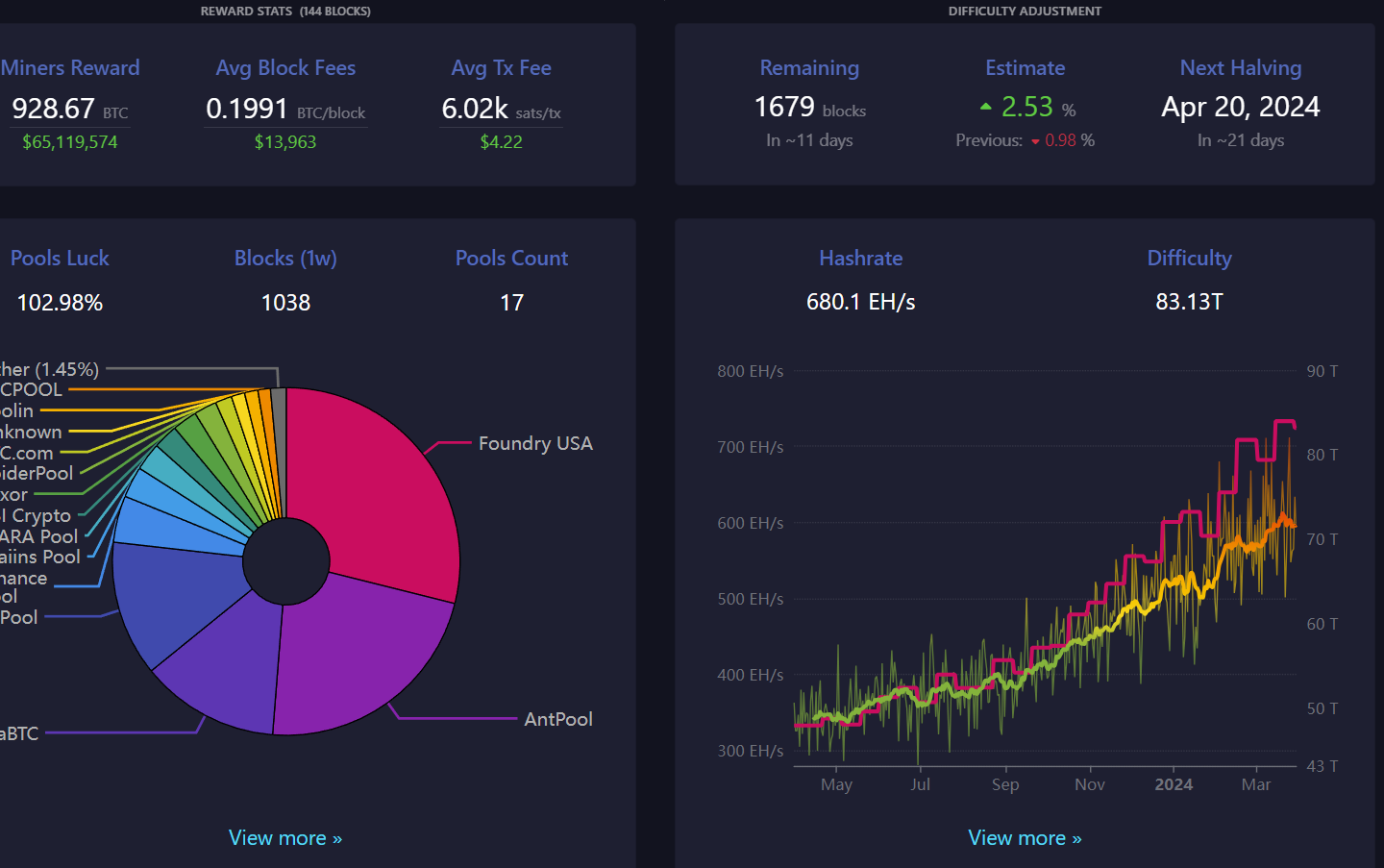1384x868 pixels.
Task: Click the REWARD STATS (144 BLOCKS) title
Action: [x=285, y=12]
